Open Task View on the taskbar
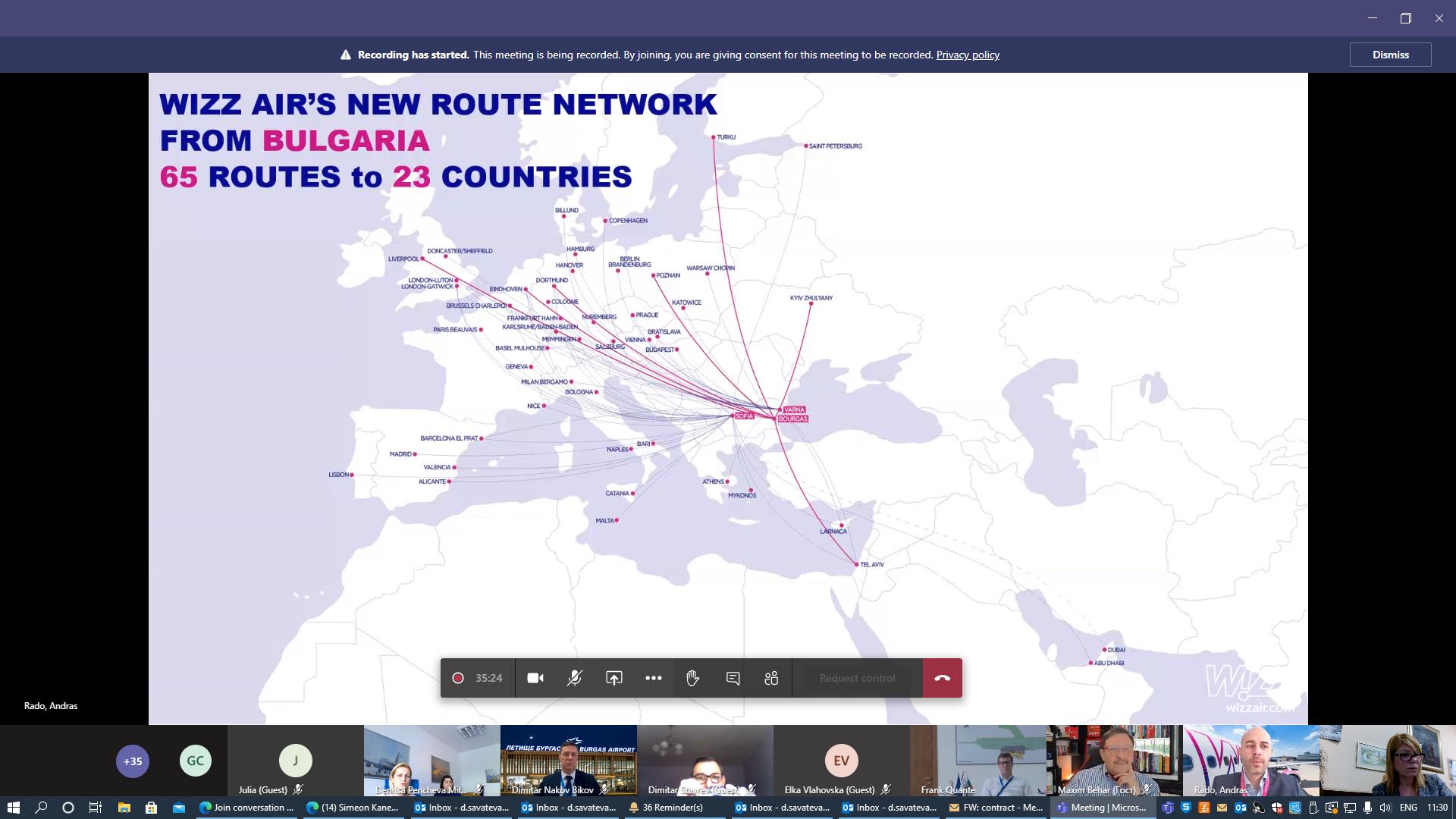1456x819 pixels. coord(96,808)
